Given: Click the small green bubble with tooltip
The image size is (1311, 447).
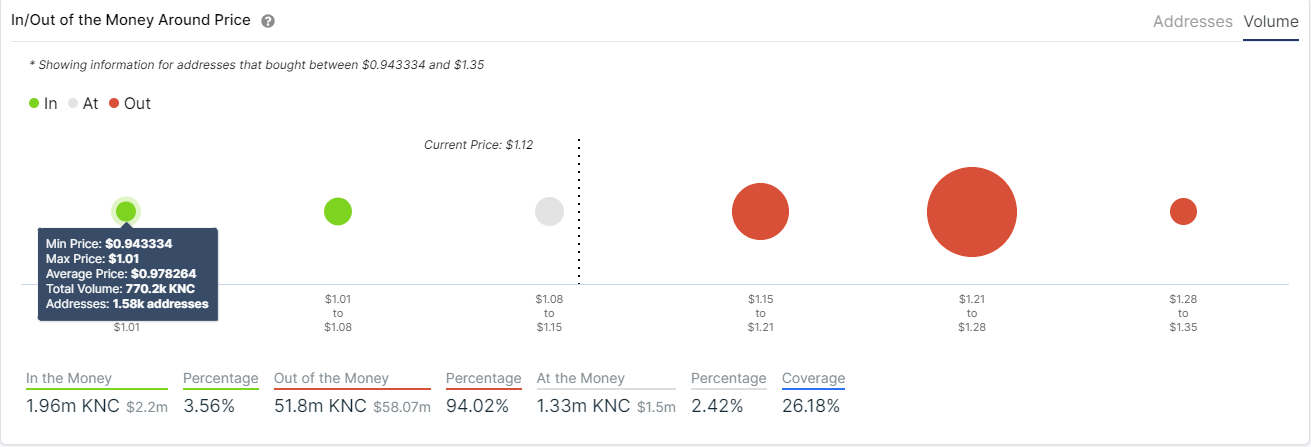Looking at the screenshot, I should tap(126, 211).
